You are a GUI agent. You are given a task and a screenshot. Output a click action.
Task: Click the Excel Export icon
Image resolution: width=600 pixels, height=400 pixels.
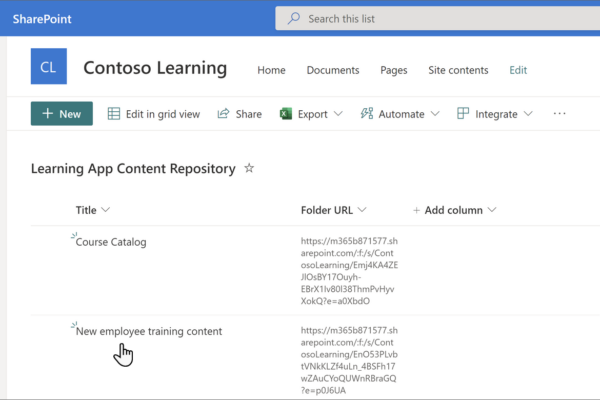(x=285, y=114)
